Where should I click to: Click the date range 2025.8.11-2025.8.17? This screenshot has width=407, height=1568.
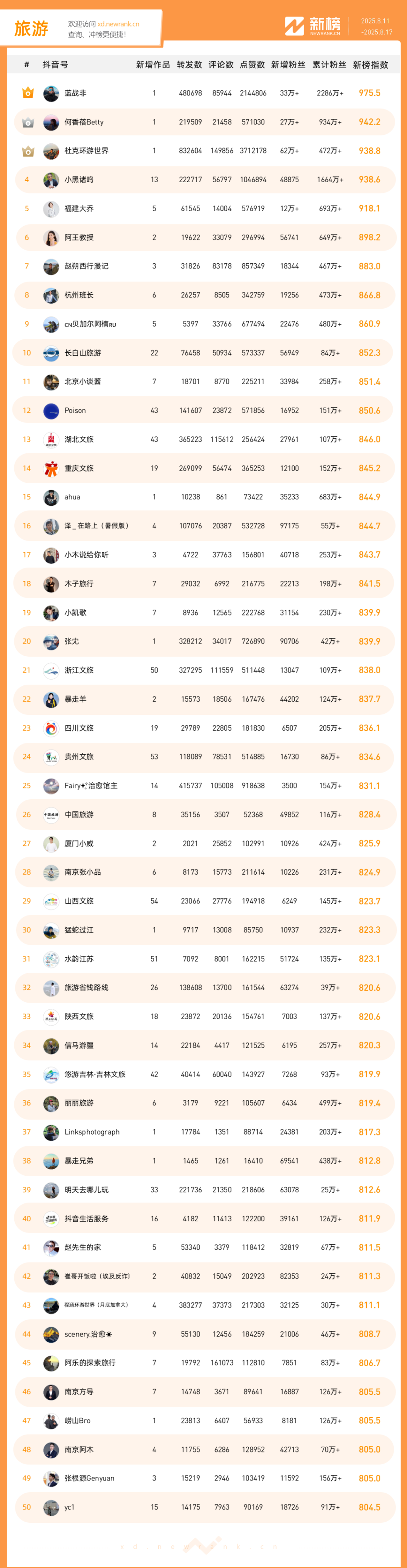pyautogui.click(x=376, y=27)
